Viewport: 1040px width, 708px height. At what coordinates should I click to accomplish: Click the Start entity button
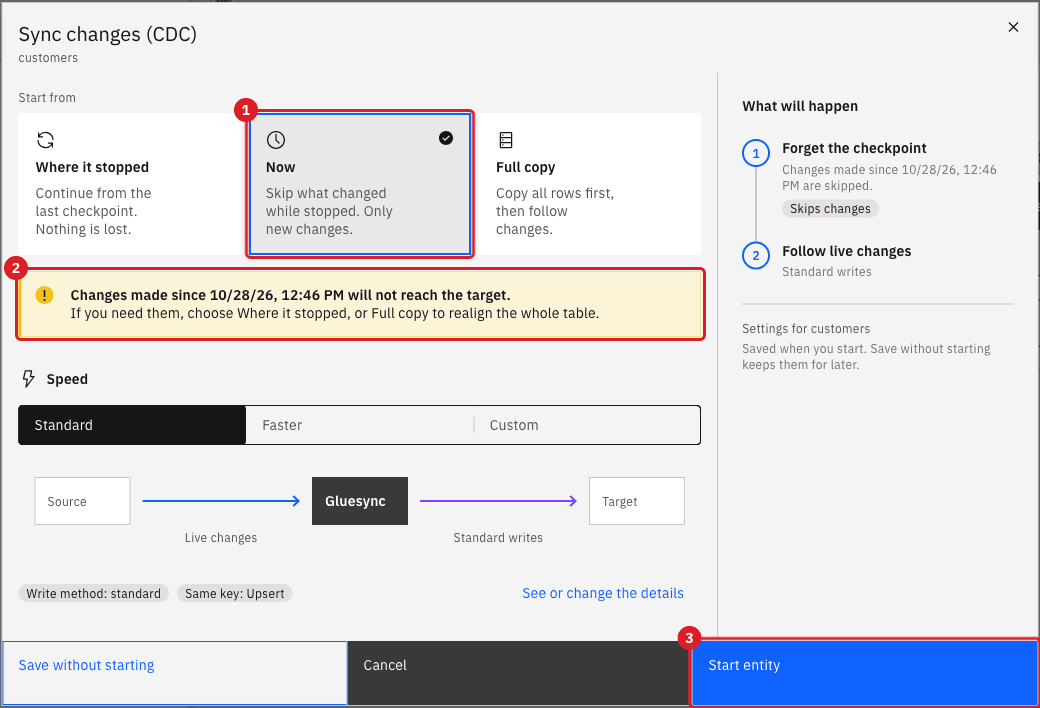(x=864, y=673)
